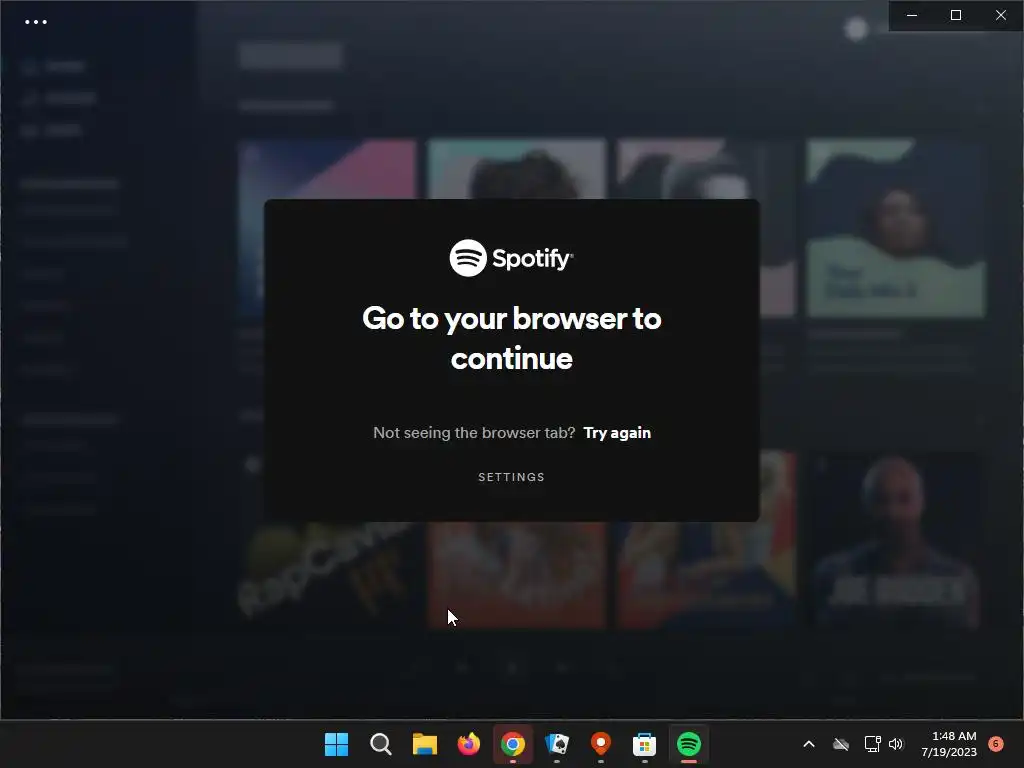Close the Spotify window
This screenshot has width=1024, height=768.
1000,15
